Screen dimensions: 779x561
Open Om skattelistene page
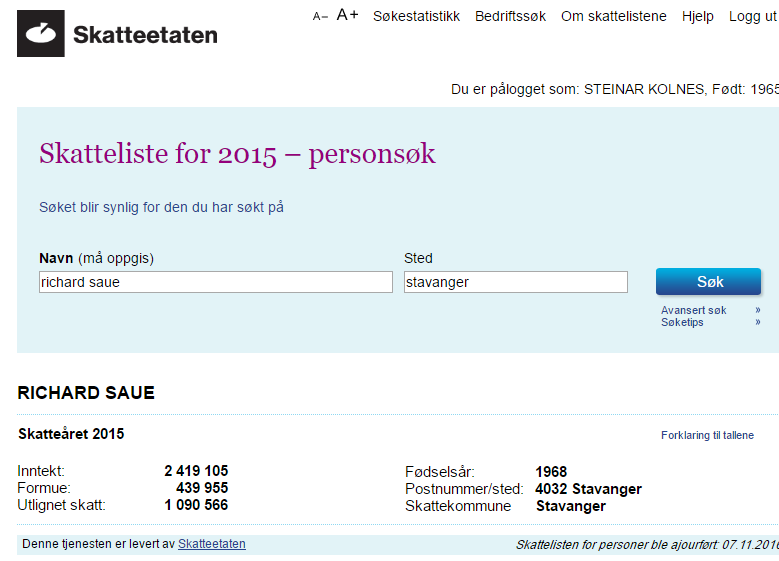click(614, 16)
